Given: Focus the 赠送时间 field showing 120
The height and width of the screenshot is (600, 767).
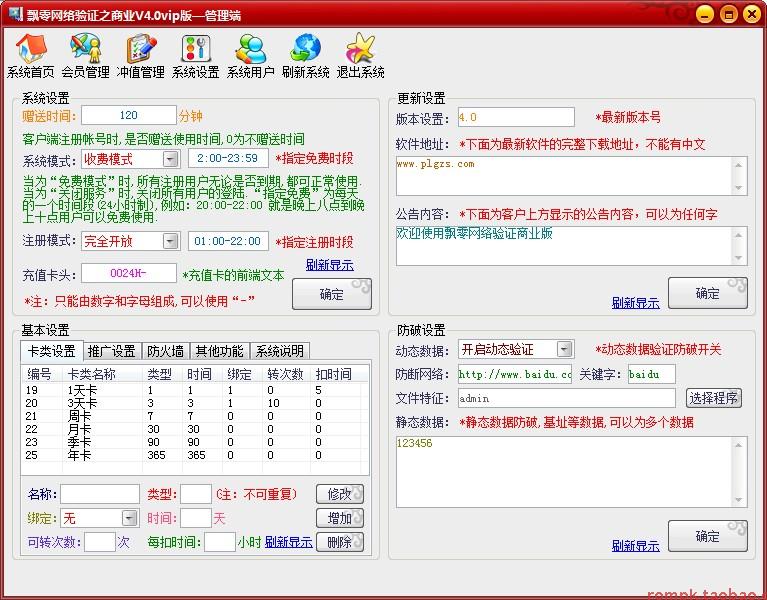Looking at the screenshot, I should (x=129, y=115).
